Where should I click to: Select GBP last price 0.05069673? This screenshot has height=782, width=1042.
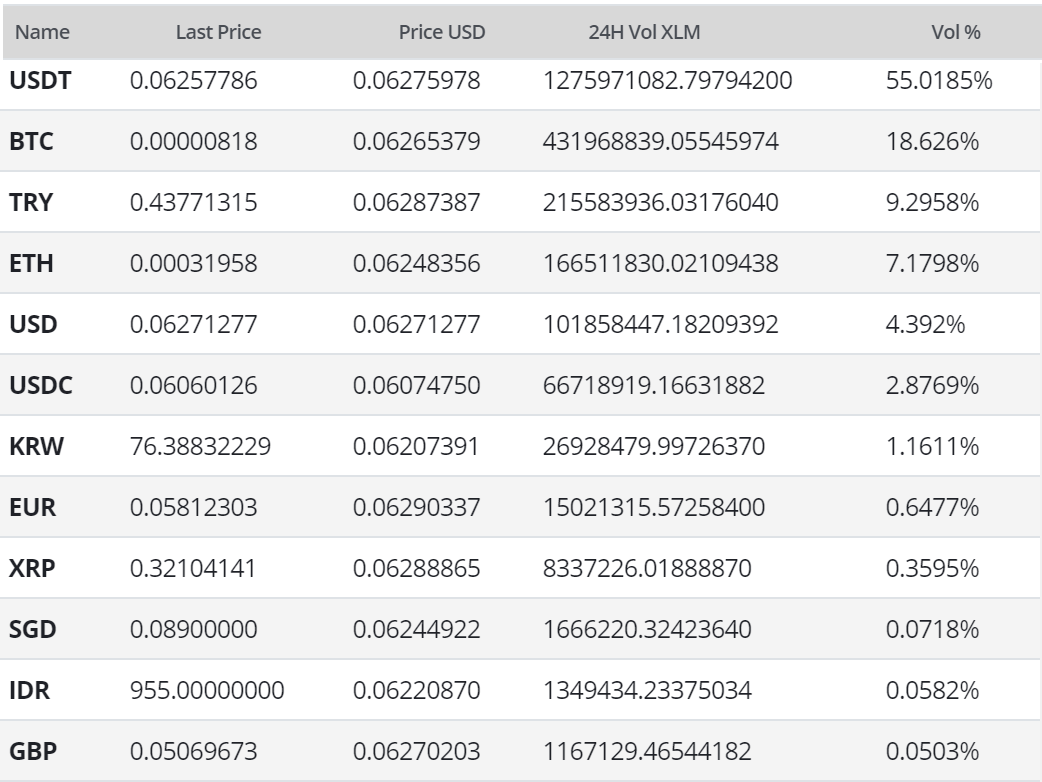click(193, 751)
